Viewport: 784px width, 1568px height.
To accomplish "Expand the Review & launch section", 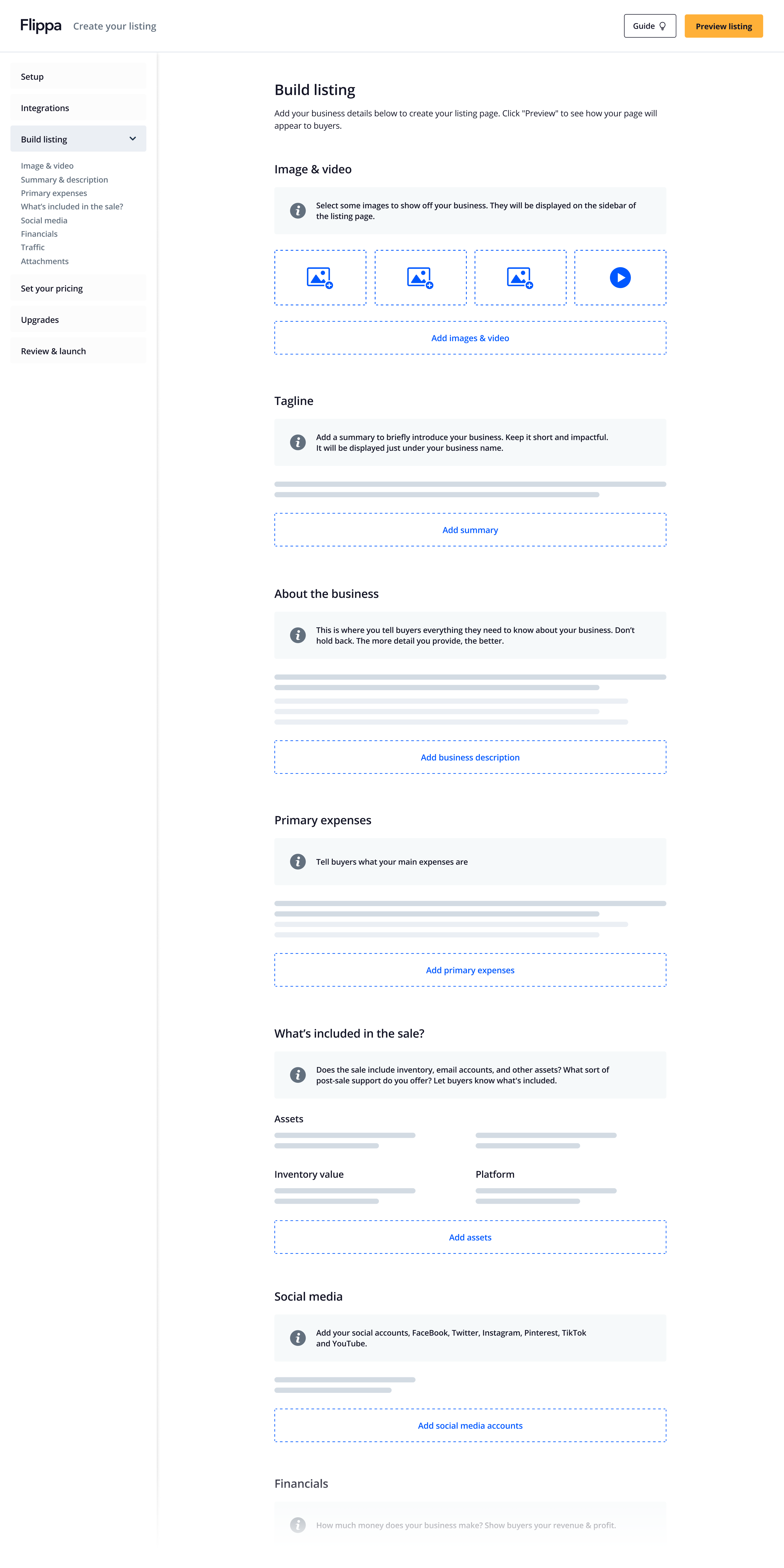I will point(79,351).
